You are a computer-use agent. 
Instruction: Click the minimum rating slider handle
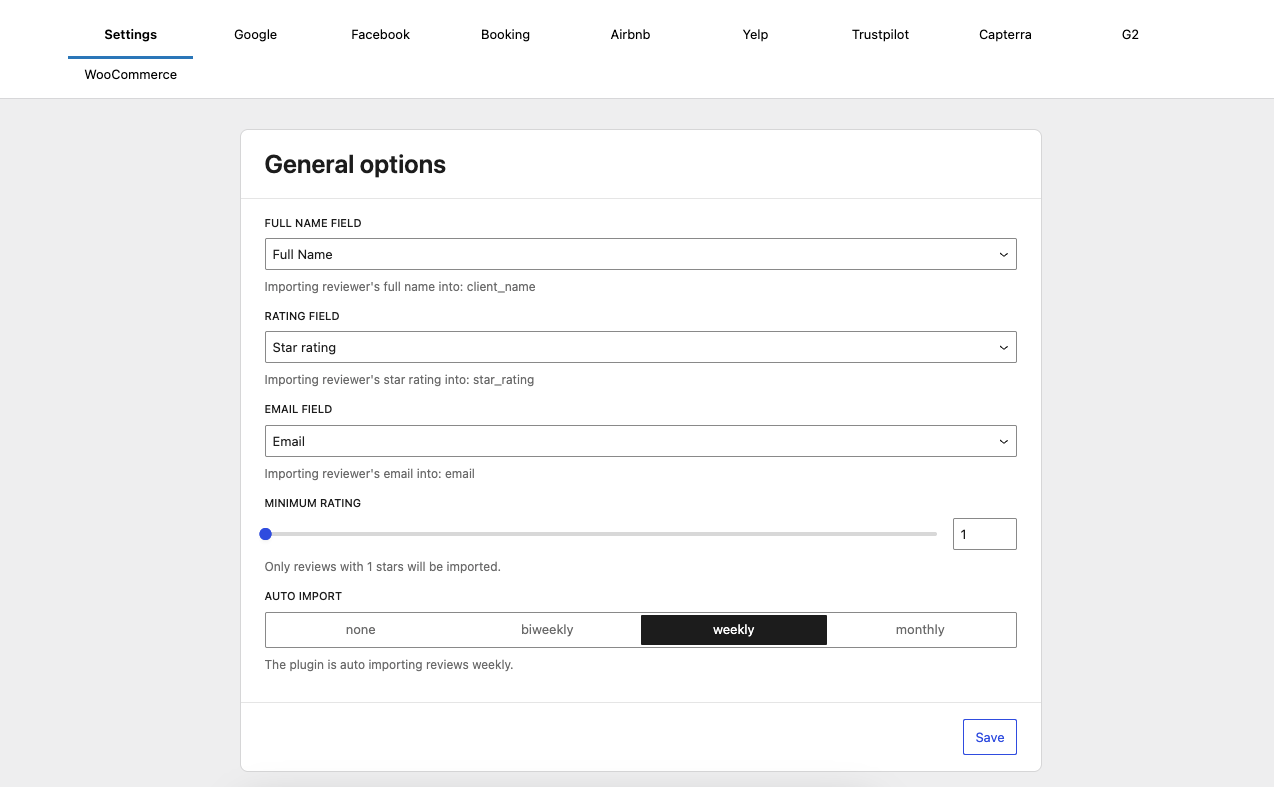tap(265, 534)
